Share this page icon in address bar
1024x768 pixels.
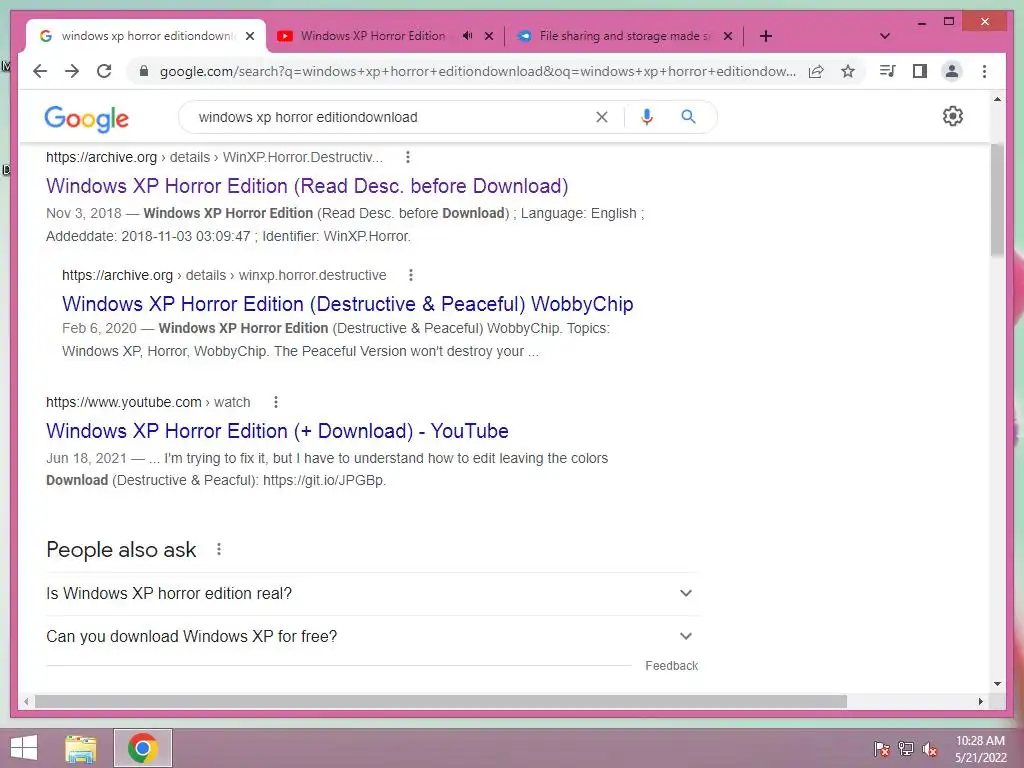point(816,71)
